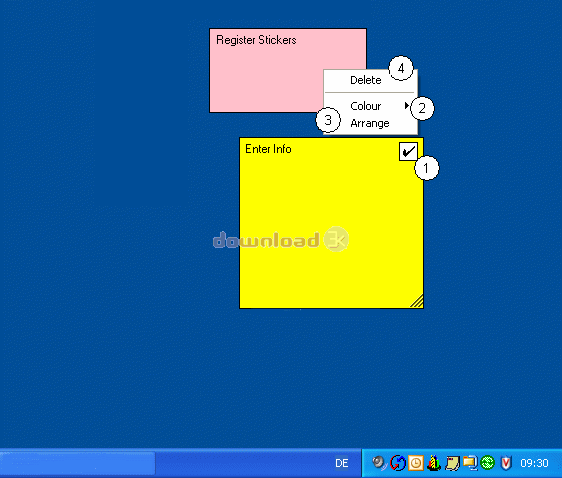Click the blank taskbar button area
562x478 pixels.
pyautogui.click(x=78, y=463)
